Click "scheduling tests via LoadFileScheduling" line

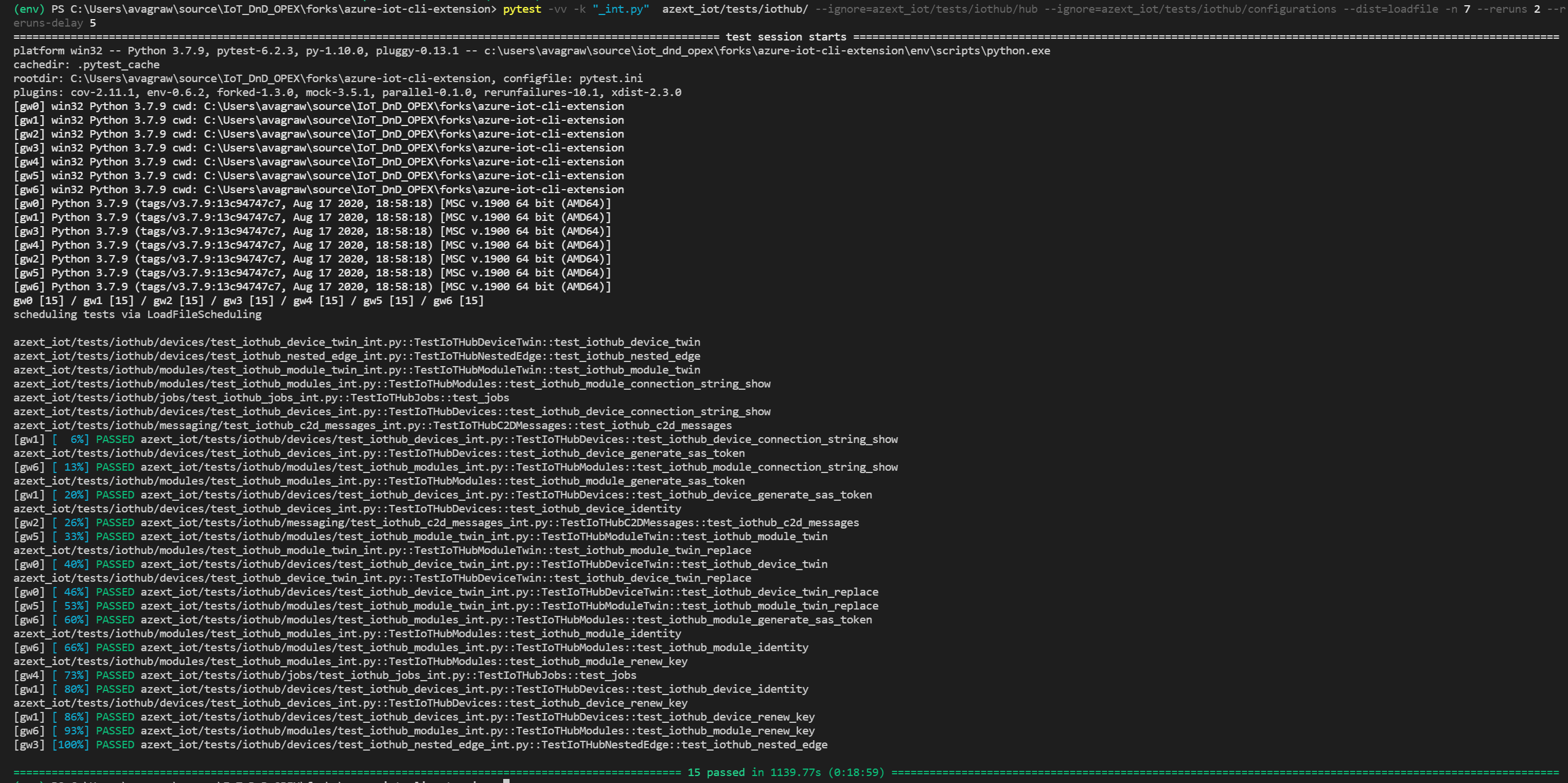[138, 315]
